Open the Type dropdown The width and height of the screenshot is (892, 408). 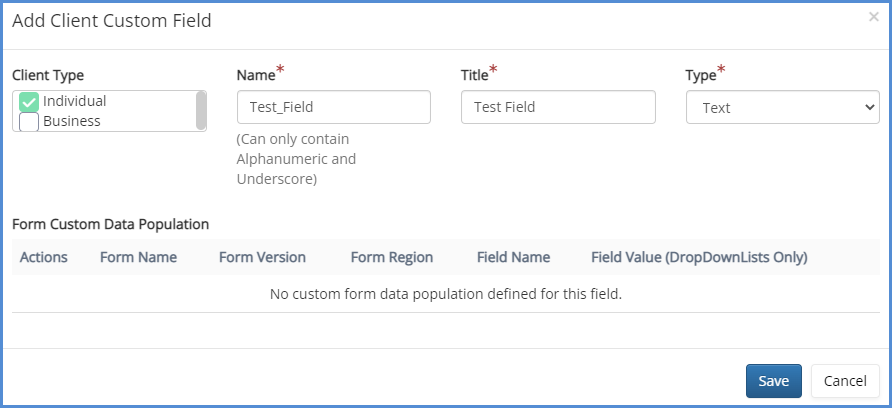coord(782,108)
